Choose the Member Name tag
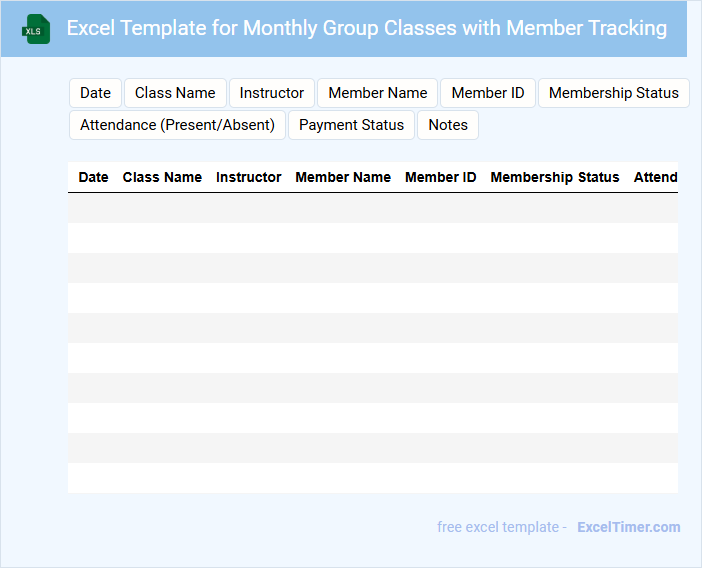The image size is (702, 568). [377, 93]
